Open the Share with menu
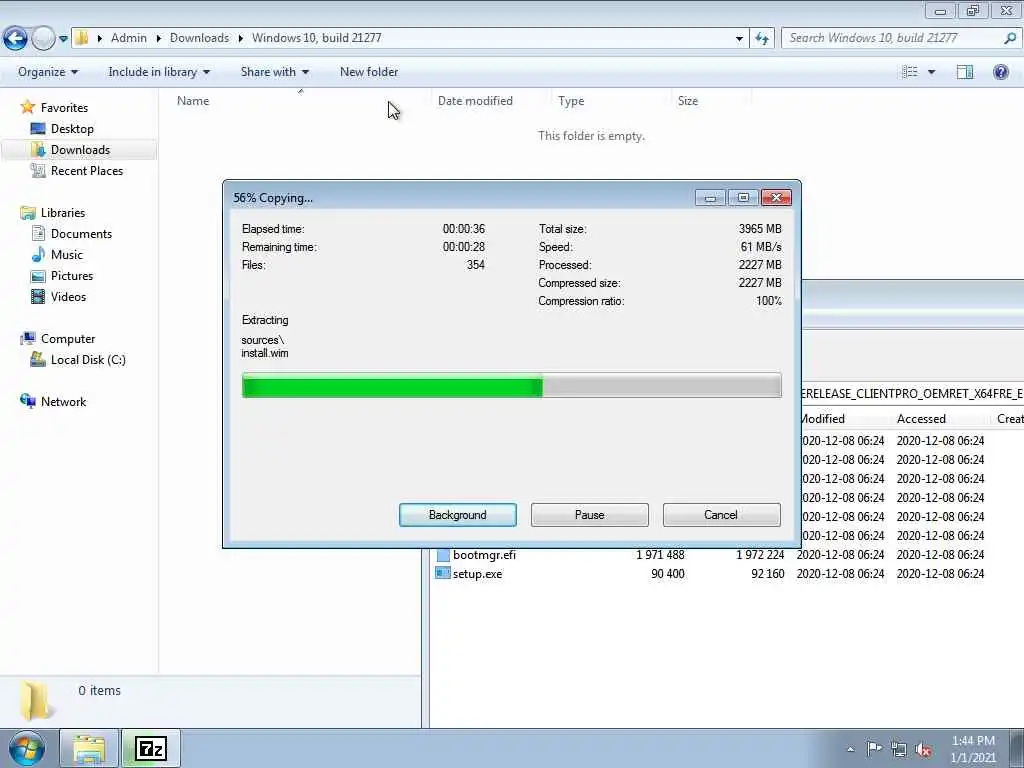 [x=274, y=72]
